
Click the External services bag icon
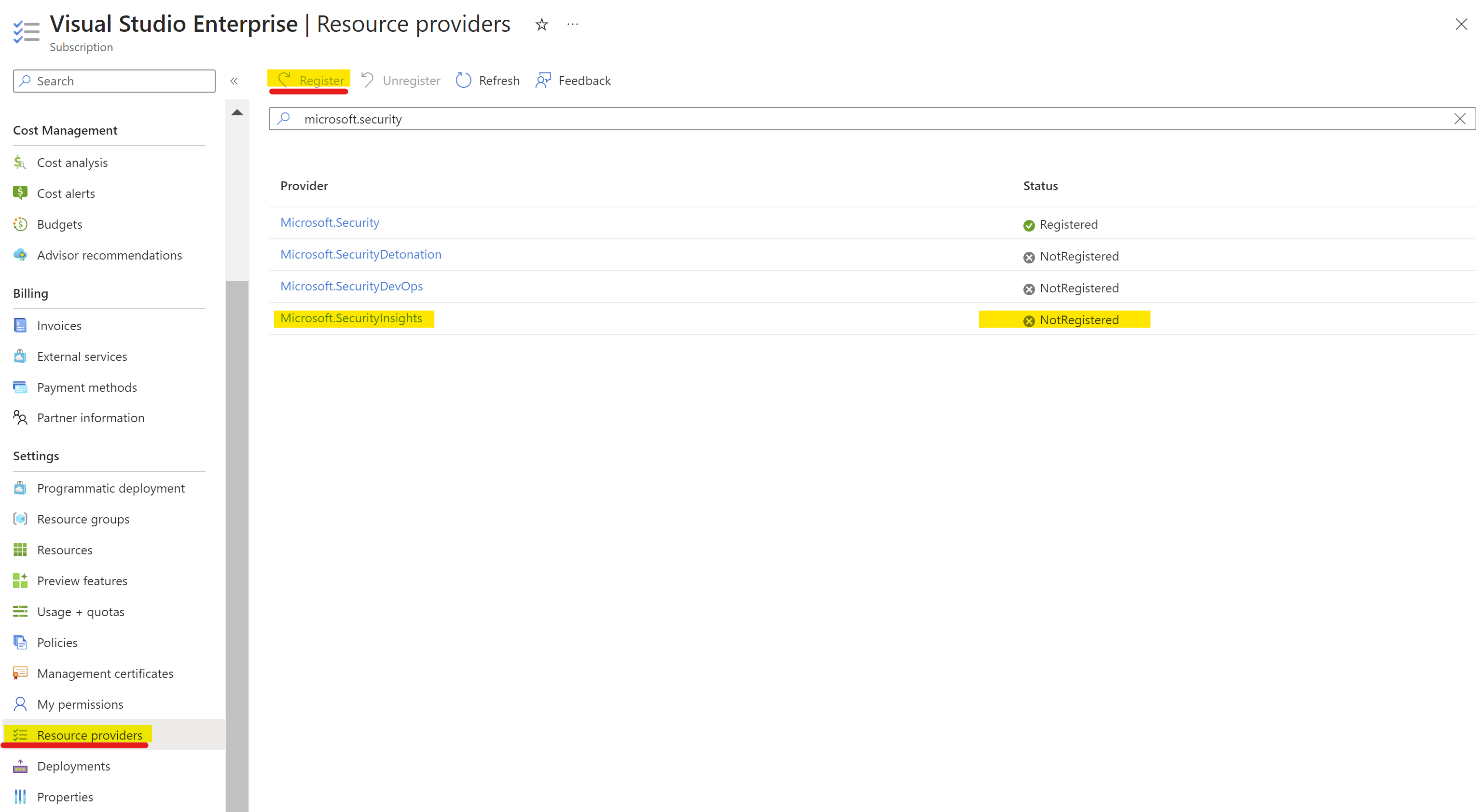click(20, 357)
